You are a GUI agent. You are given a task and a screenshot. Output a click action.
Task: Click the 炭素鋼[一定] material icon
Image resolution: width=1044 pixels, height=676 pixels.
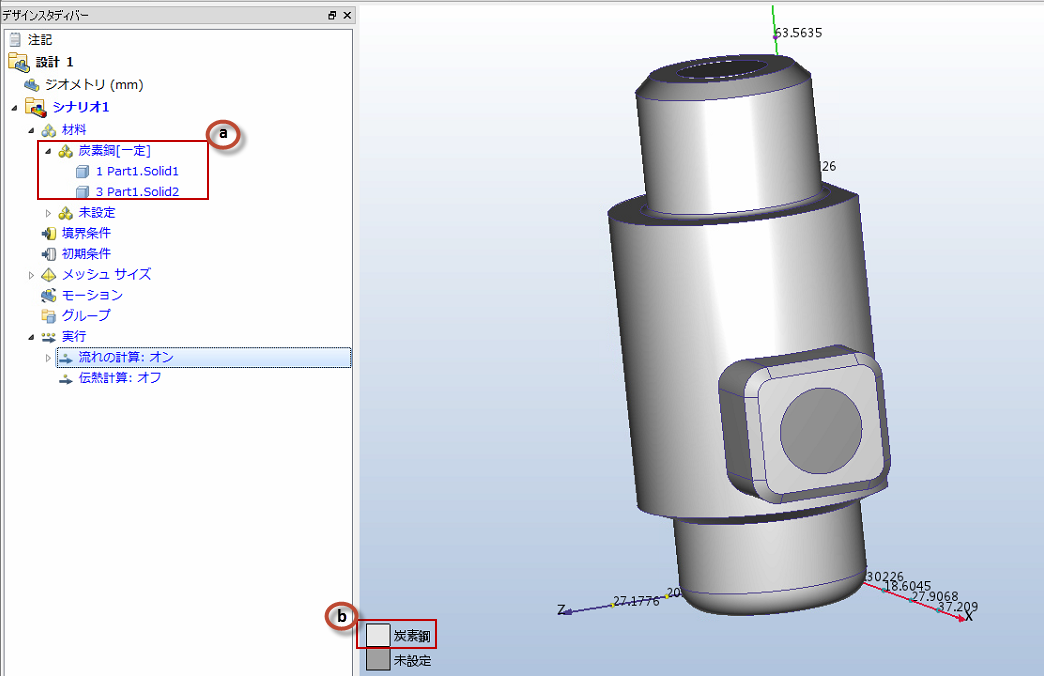pos(65,151)
